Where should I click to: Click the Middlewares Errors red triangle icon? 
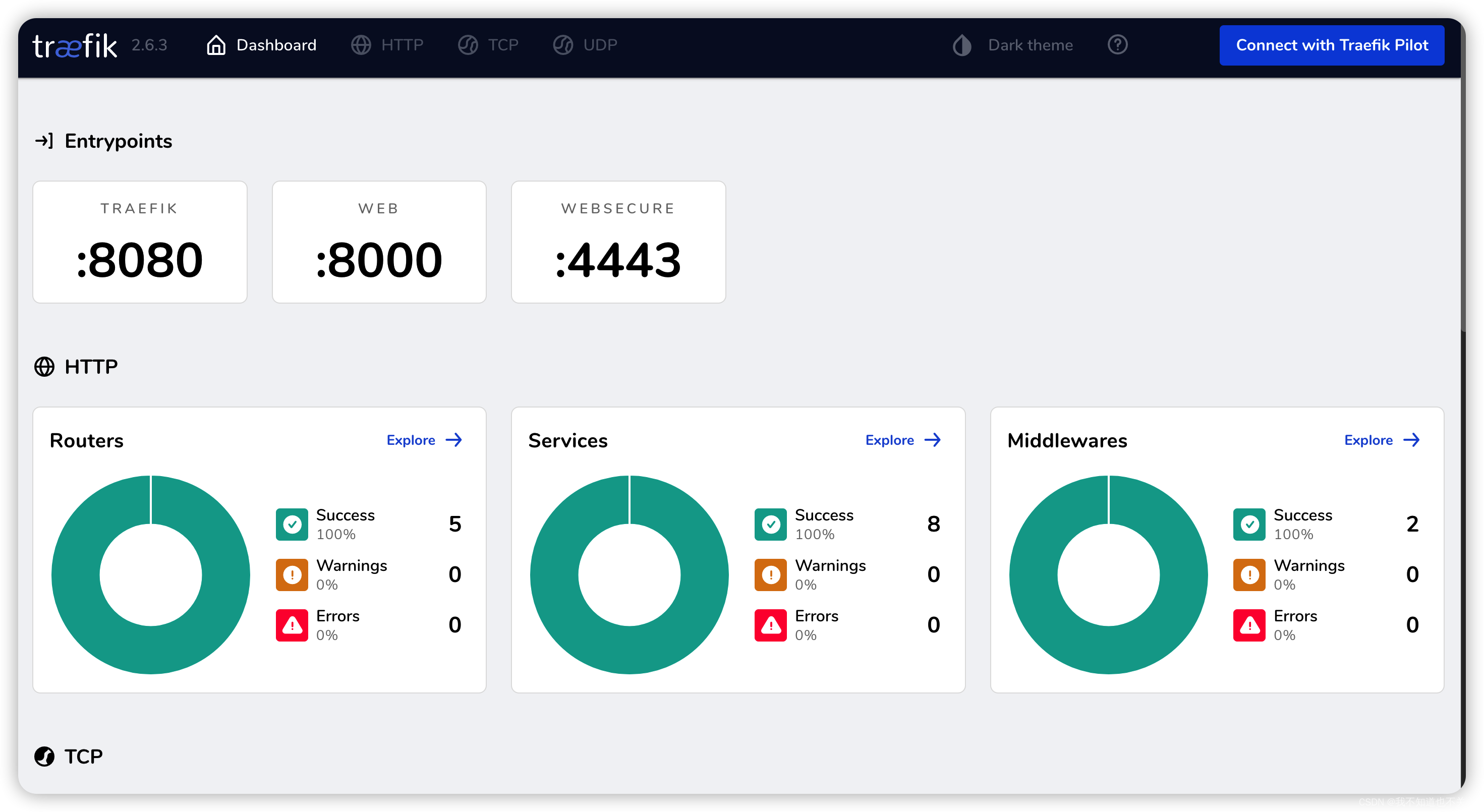(1249, 625)
